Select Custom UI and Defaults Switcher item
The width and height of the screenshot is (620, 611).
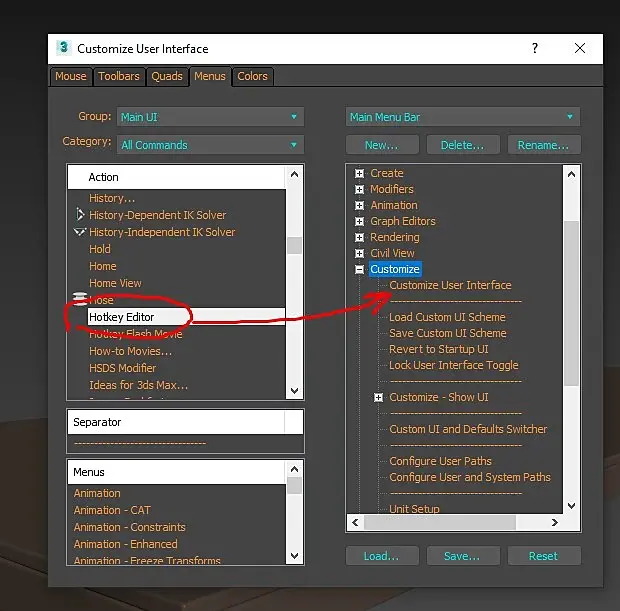pyautogui.click(x=468, y=429)
